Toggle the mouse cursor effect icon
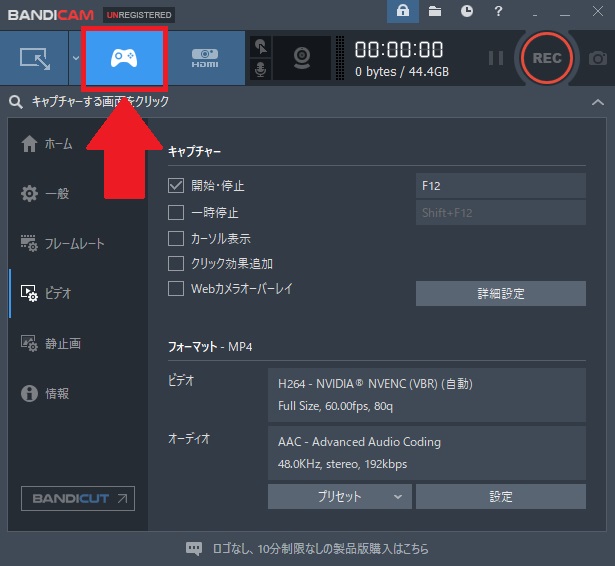The image size is (615, 566). 260,47
